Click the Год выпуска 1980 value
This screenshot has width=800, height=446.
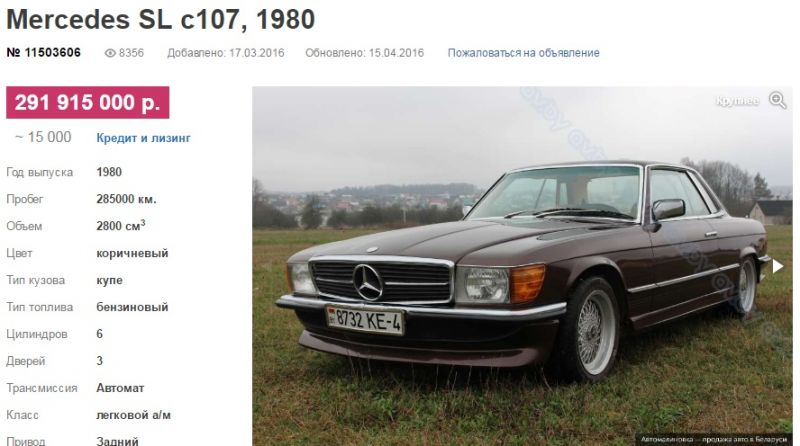pyautogui.click(x=109, y=172)
